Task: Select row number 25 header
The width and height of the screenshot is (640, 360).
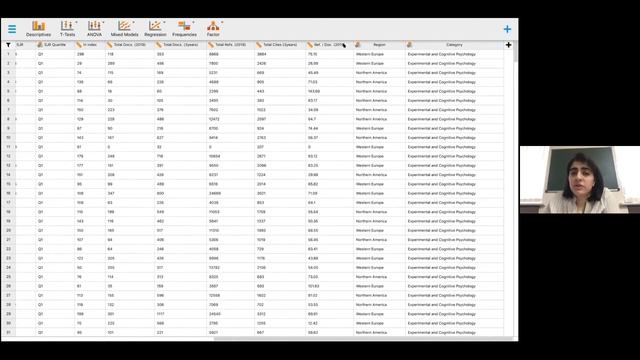Action: click(x=8, y=277)
